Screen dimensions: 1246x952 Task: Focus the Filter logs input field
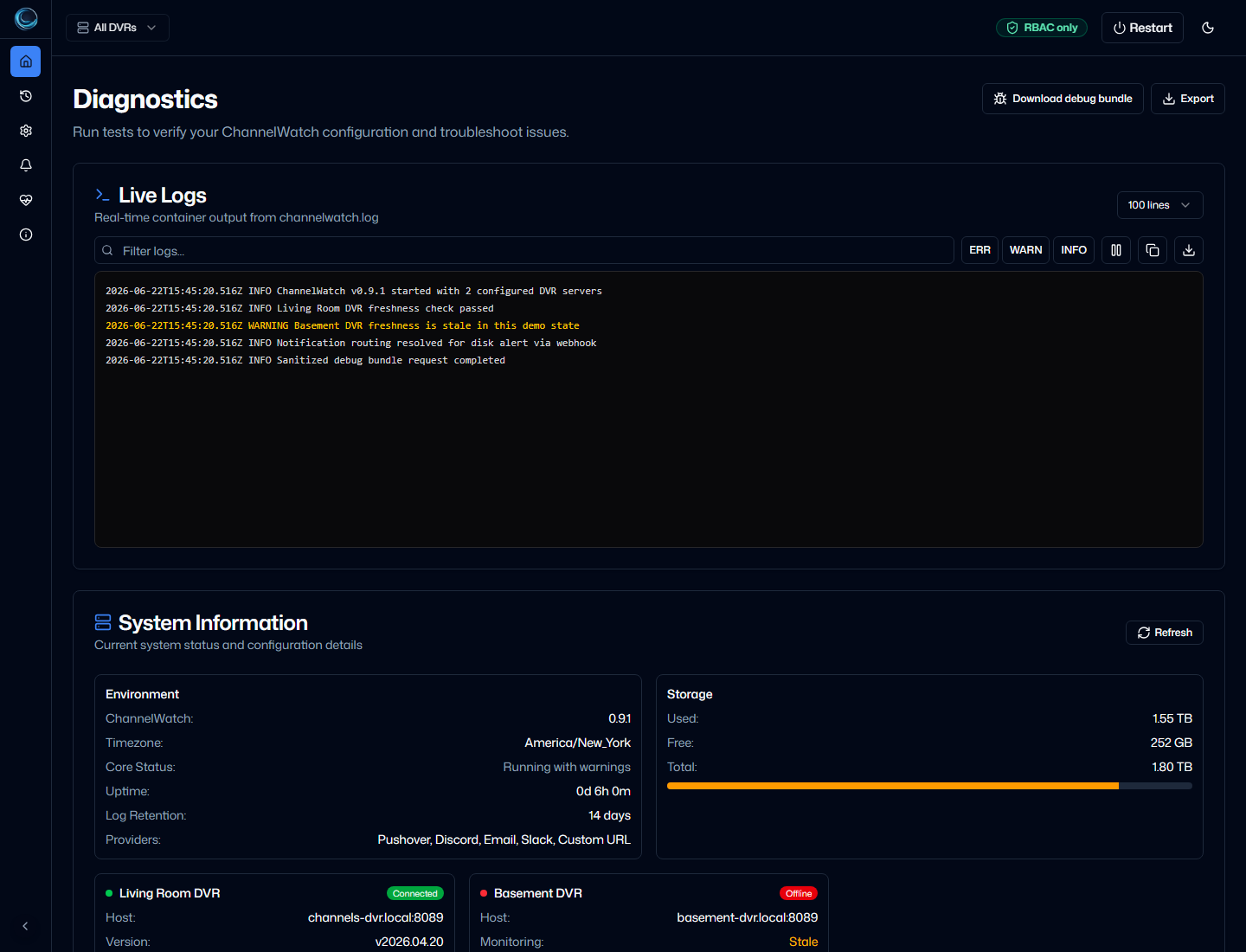coord(523,250)
